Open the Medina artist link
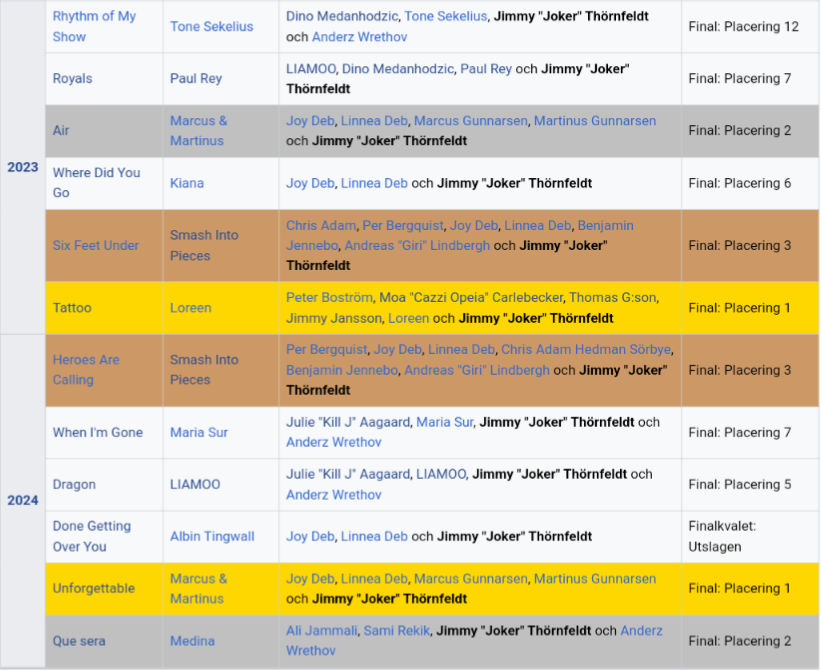 192,641
